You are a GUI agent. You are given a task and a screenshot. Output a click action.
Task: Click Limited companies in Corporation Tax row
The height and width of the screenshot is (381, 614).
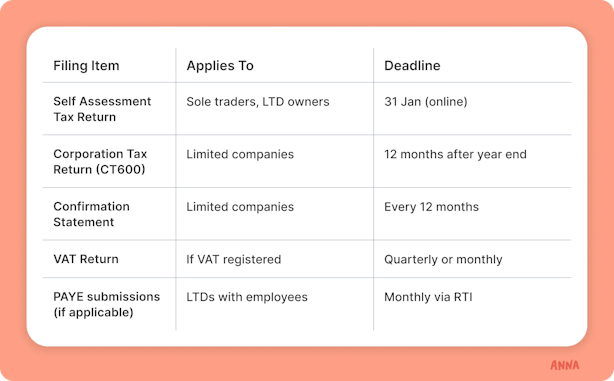(x=240, y=154)
